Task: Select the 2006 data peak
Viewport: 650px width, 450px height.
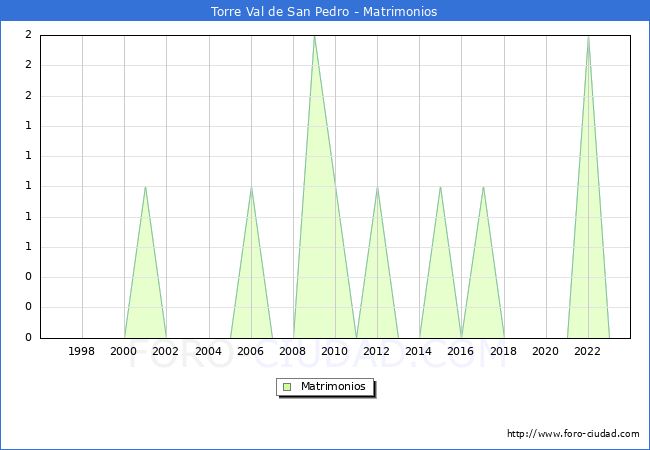Action: [x=251, y=187]
